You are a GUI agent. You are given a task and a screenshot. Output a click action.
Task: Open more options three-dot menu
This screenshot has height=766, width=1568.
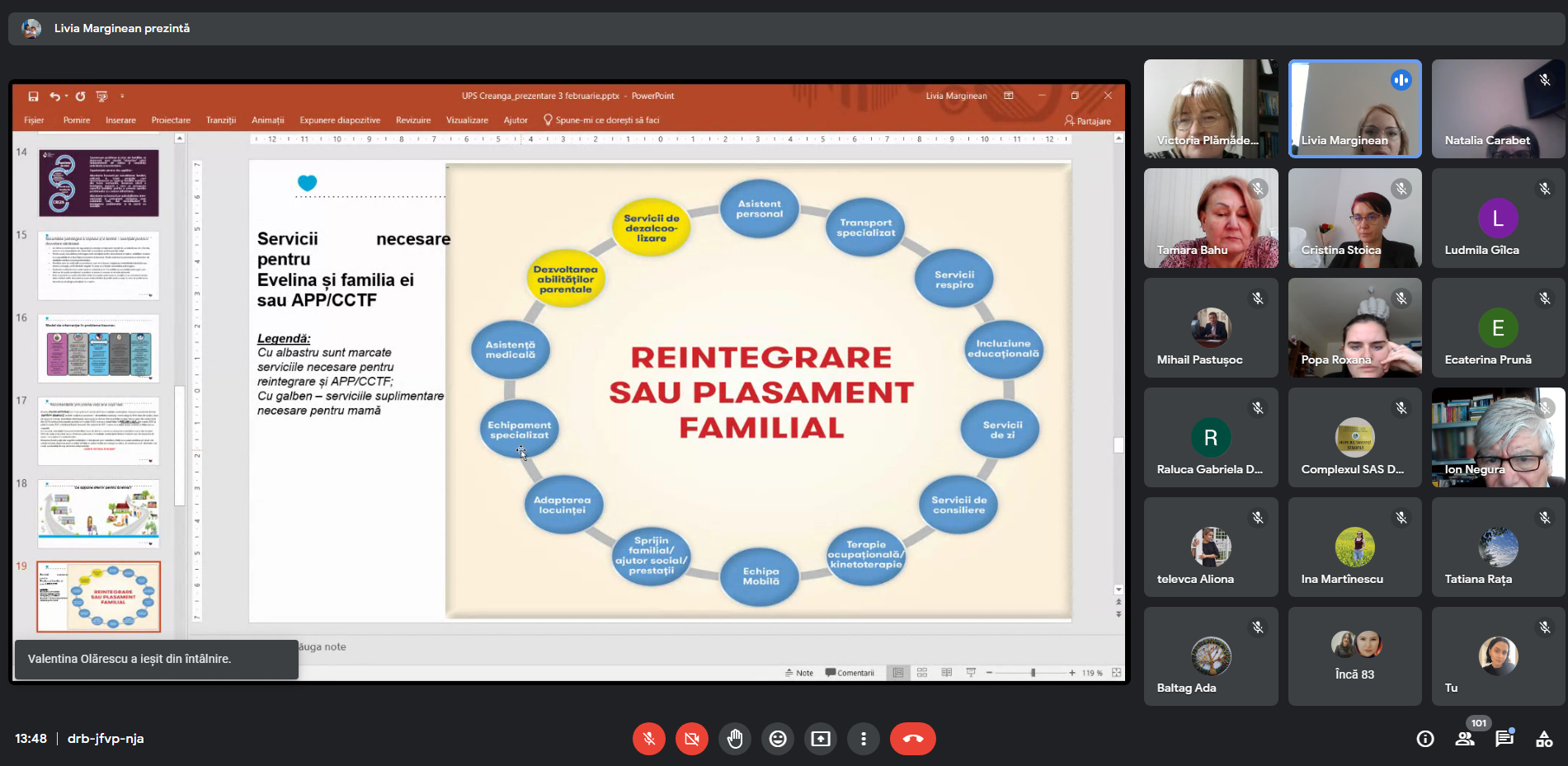point(863,739)
